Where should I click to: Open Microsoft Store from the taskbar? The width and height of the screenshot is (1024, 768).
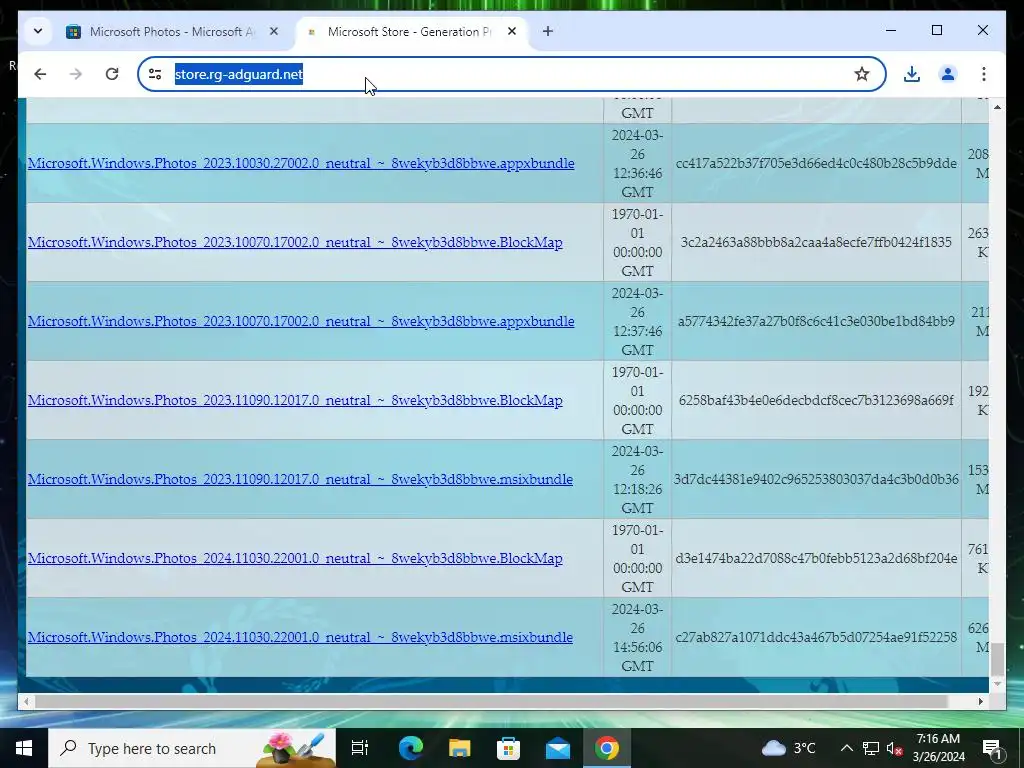click(509, 748)
